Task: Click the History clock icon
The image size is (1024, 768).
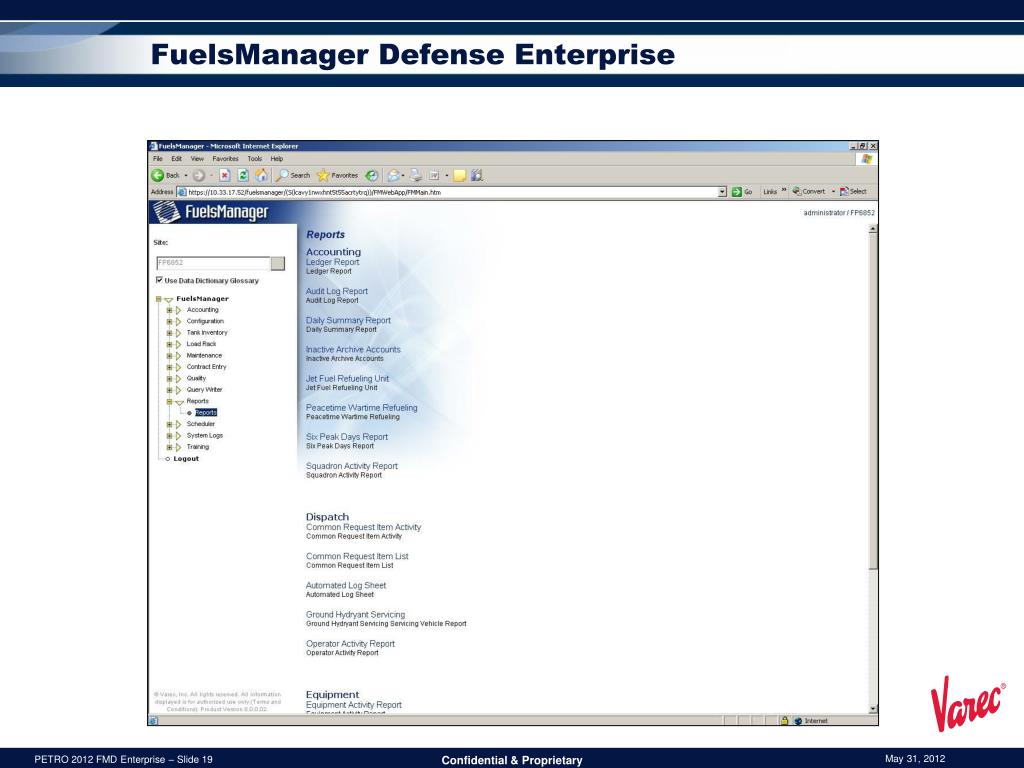Action: 372,175
